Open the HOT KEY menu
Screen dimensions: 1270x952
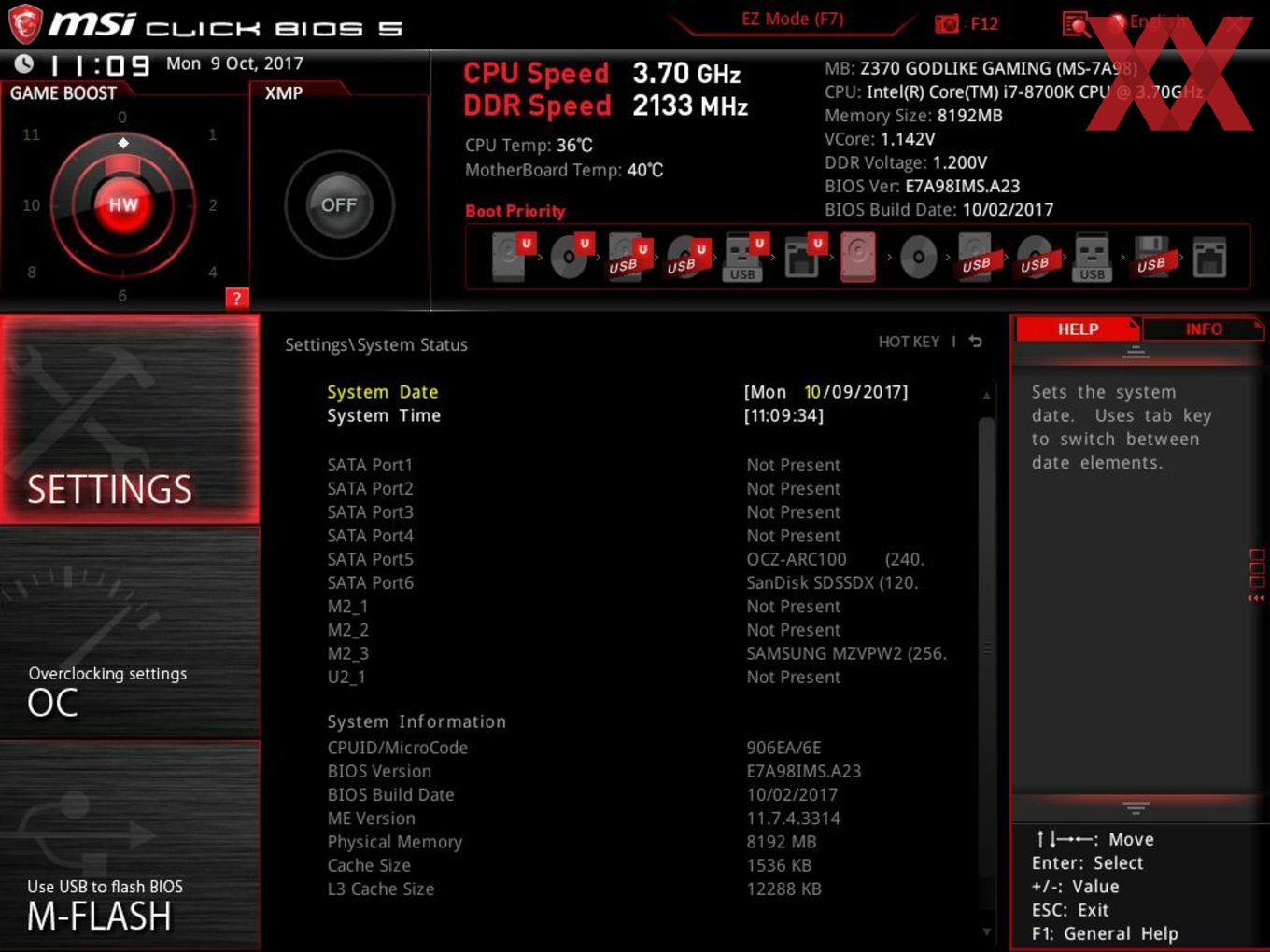909,342
